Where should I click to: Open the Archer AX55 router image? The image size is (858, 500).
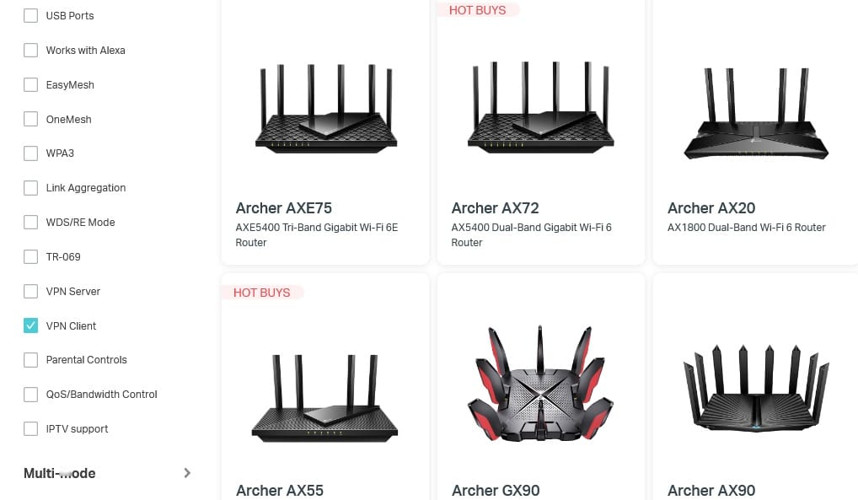[x=325, y=398]
